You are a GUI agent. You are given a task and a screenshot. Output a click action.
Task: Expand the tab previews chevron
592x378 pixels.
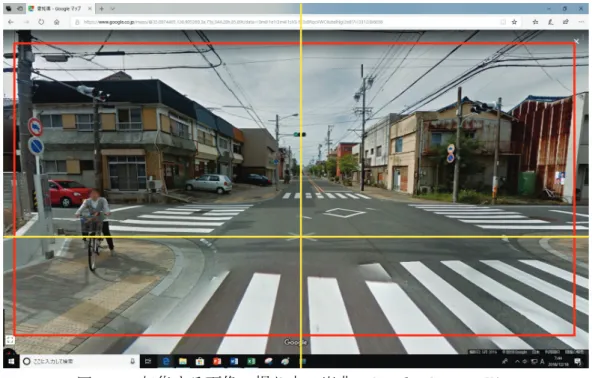click(x=113, y=8)
